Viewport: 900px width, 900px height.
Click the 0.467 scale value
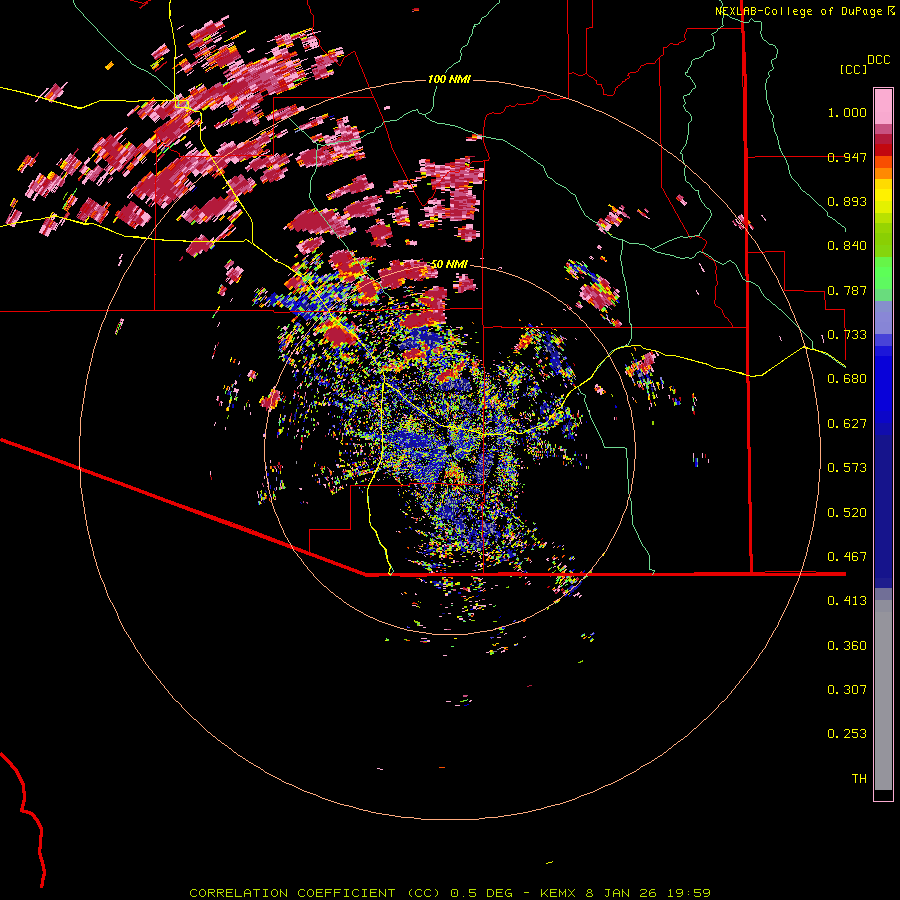847,557
